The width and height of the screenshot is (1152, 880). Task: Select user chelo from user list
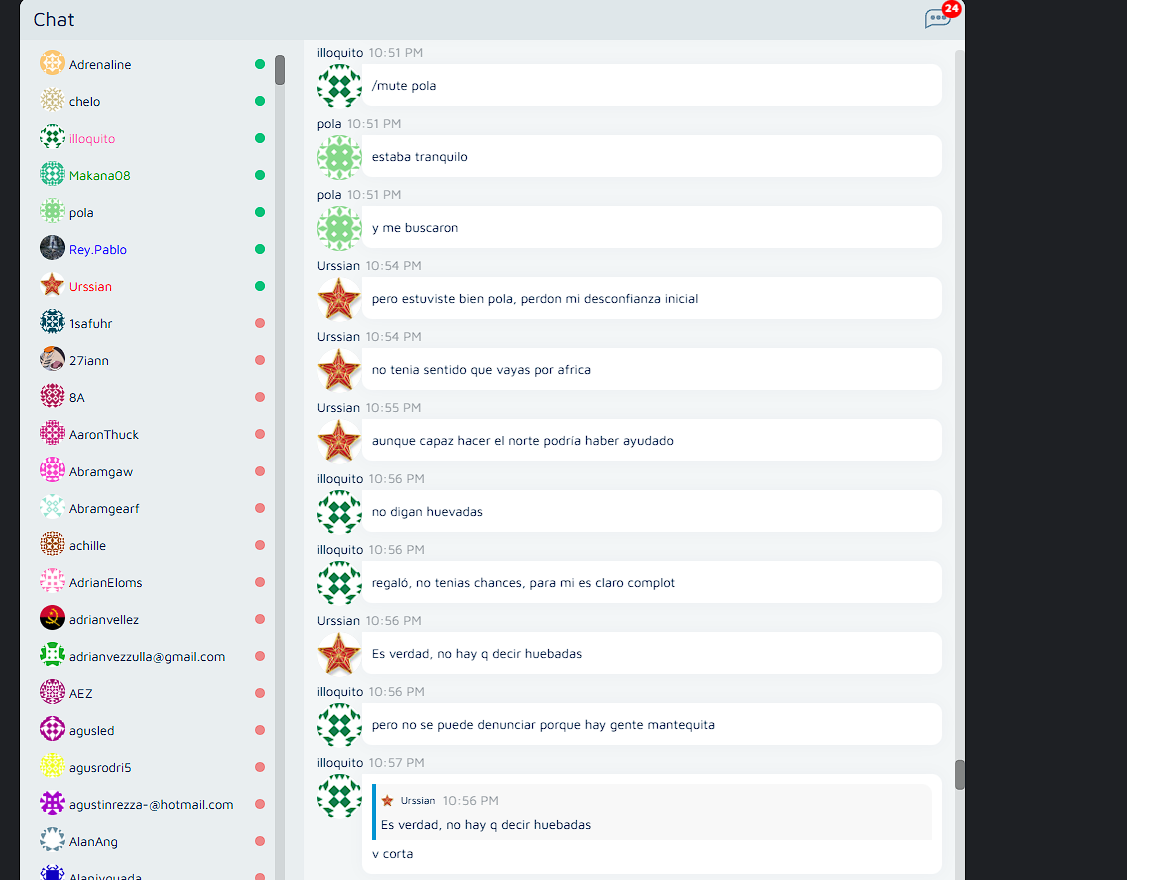pyautogui.click(x=84, y=102)
